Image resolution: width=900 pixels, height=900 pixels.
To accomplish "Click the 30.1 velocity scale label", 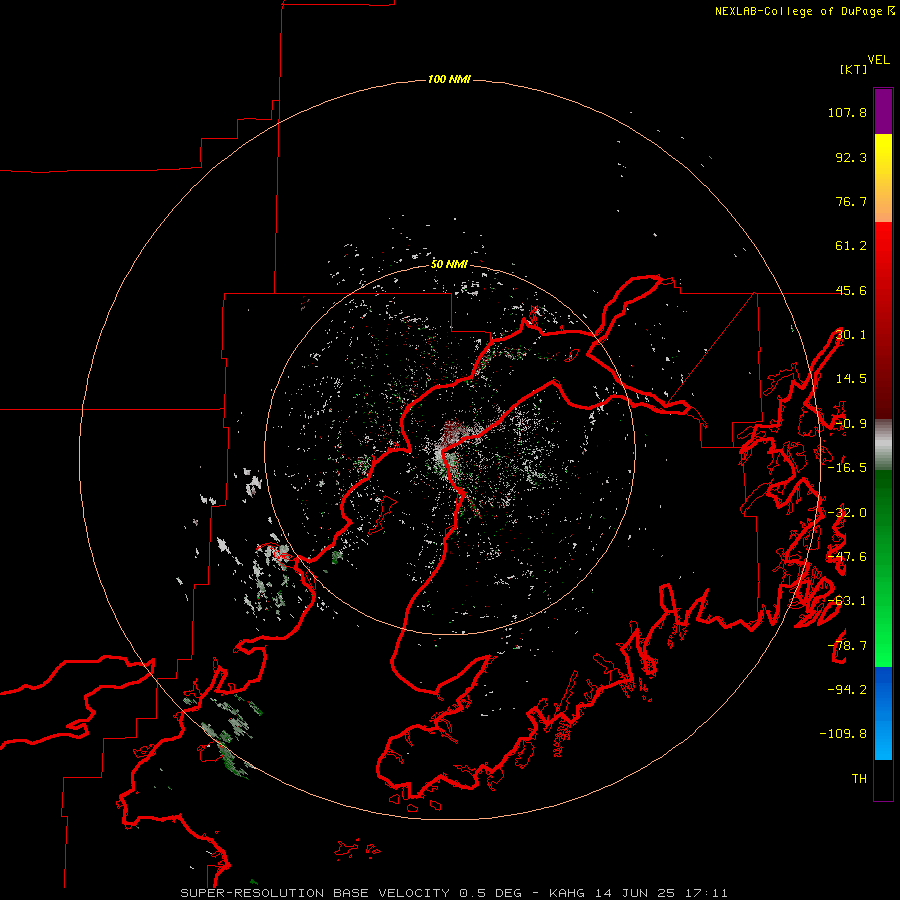I will 851,335.
